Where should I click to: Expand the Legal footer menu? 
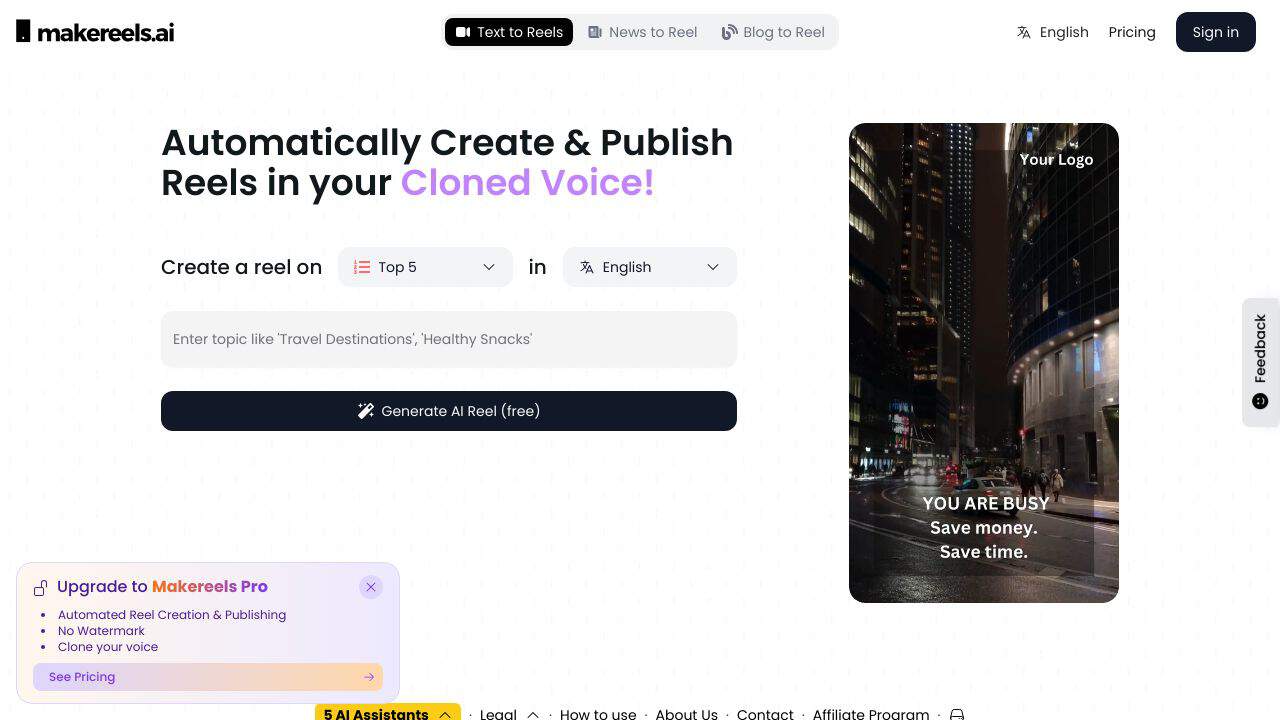(510, 714)
